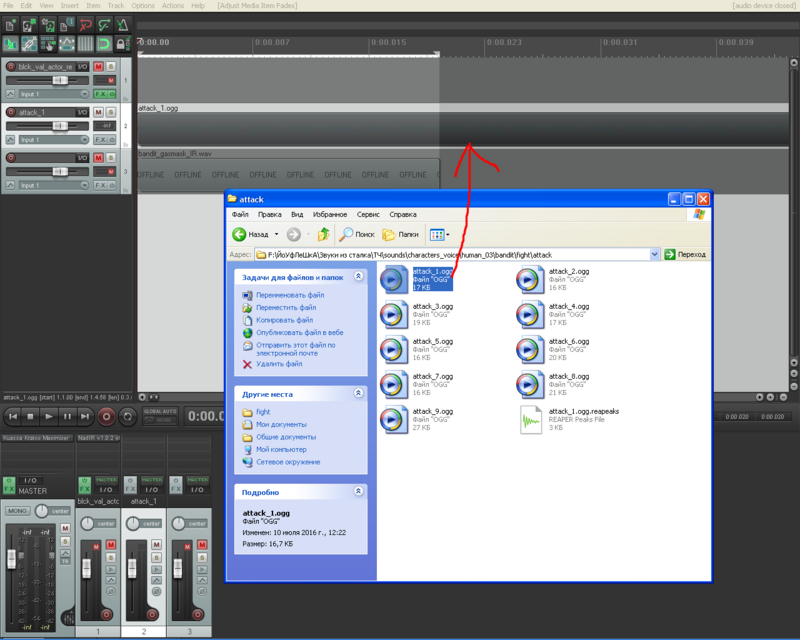This screenshot has width=800, height=640.
Task: Click the Up folder icon in Explorer
Action: tap(323, 234)
